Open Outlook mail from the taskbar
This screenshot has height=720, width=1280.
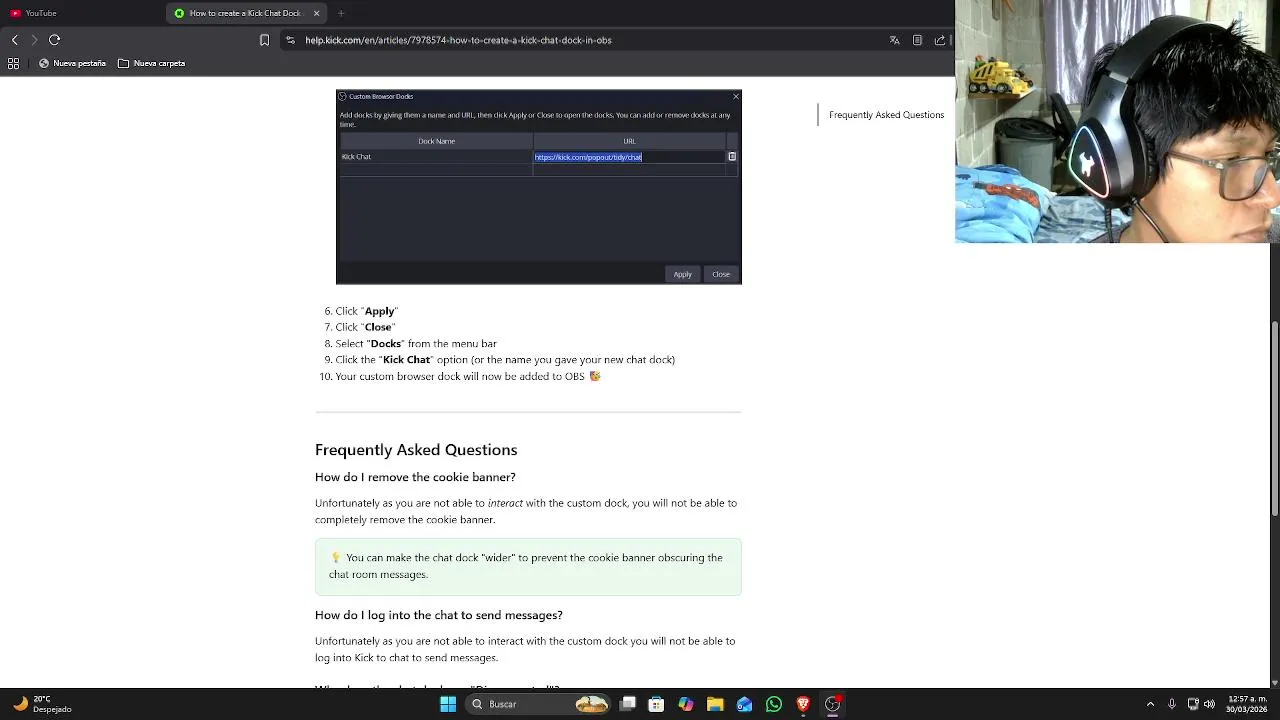(x=745, y=704)
